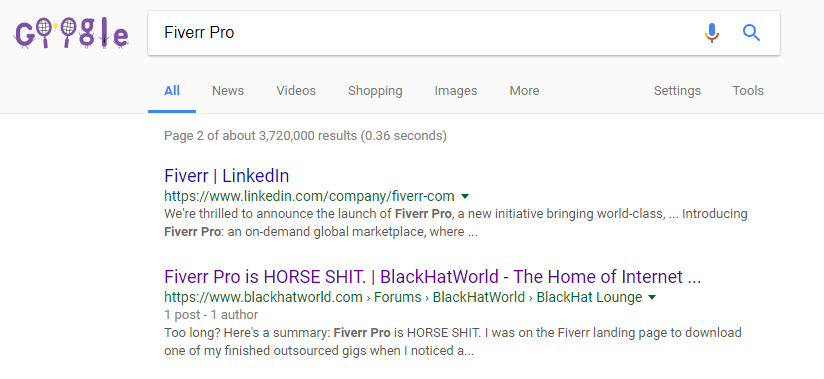The height and width of the screenshot is (379, 824).
Task: Focus the search box containing Fiverr Pro
Action: (464, 33)
